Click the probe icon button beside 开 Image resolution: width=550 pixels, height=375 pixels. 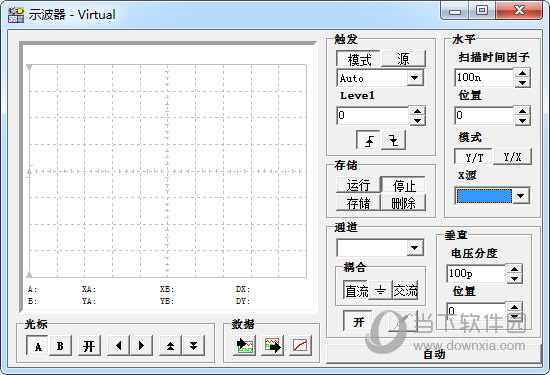pos(403,321)
